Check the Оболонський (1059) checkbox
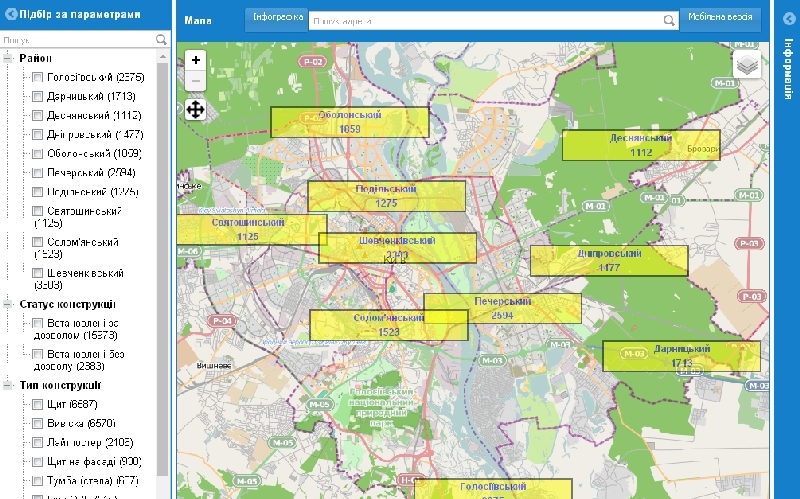800x499 pixels. pyautogui.click(x=37, y=154)
